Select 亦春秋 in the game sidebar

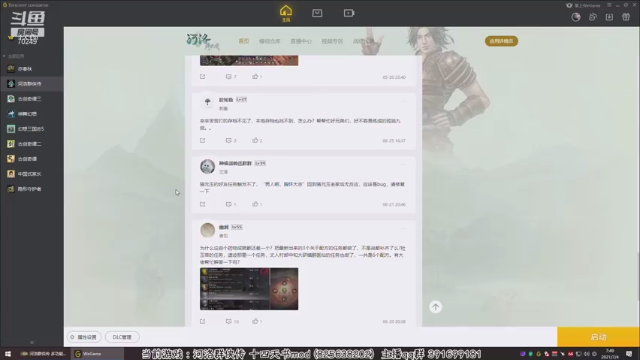pos(31,69)
